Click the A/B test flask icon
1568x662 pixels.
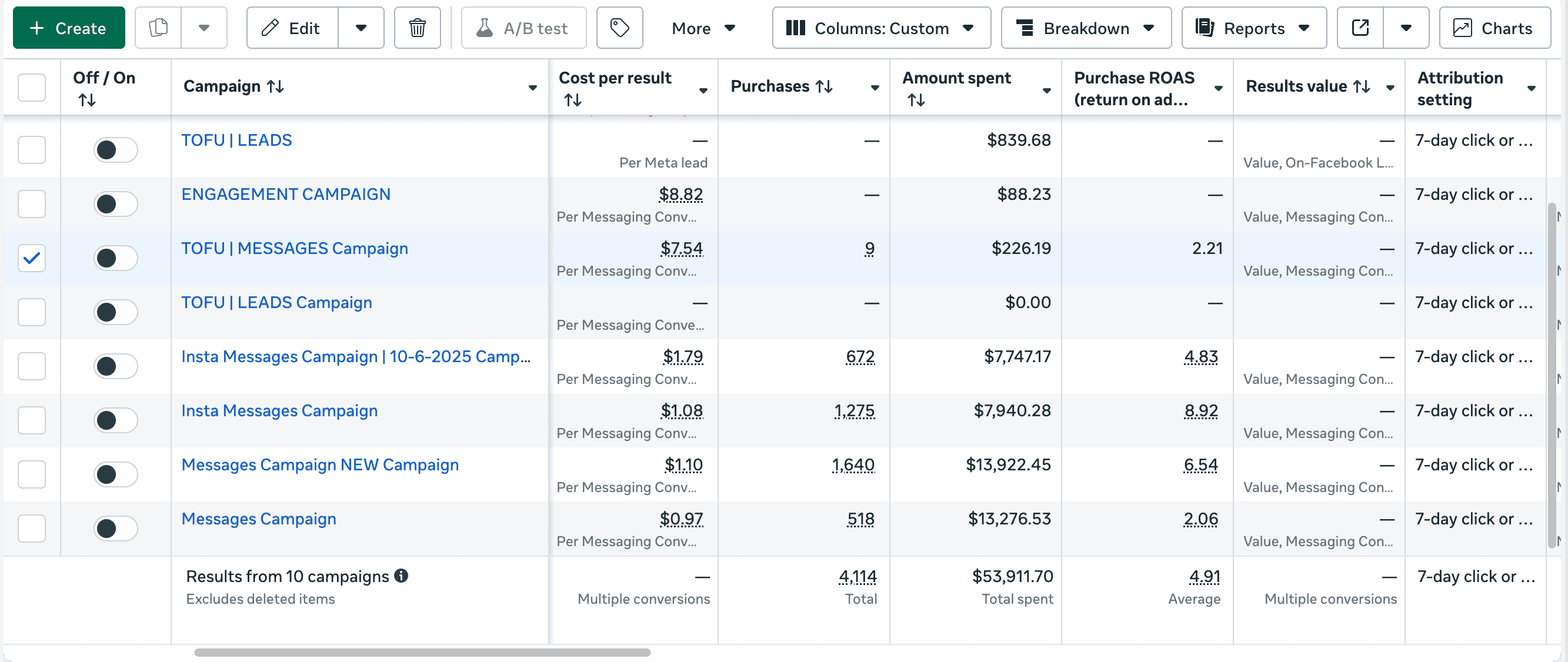pyautogui.click(x=485, y=28)
